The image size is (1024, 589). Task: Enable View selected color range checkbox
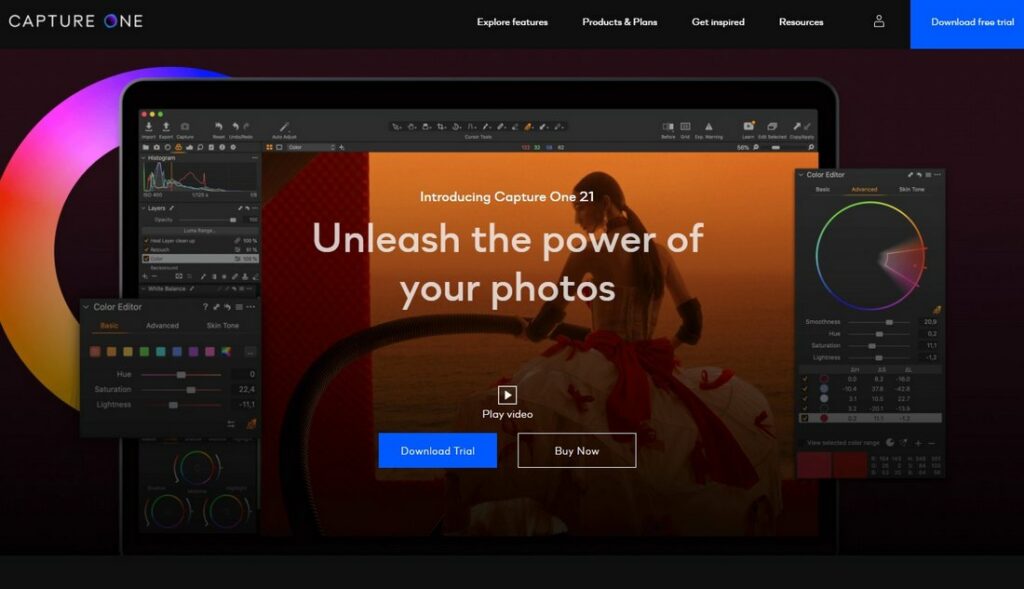click(x=803, y=443)
